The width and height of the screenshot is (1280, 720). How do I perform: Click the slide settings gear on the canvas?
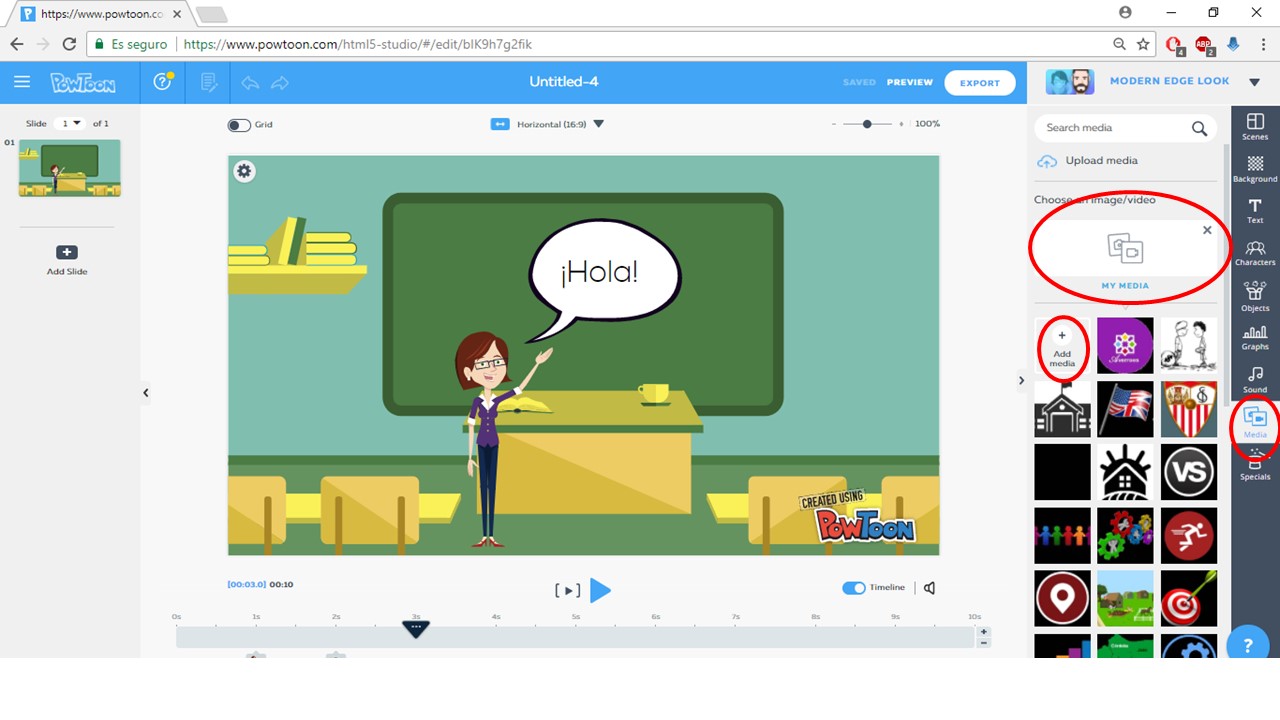pyautogui.click(x=244, y=171)
